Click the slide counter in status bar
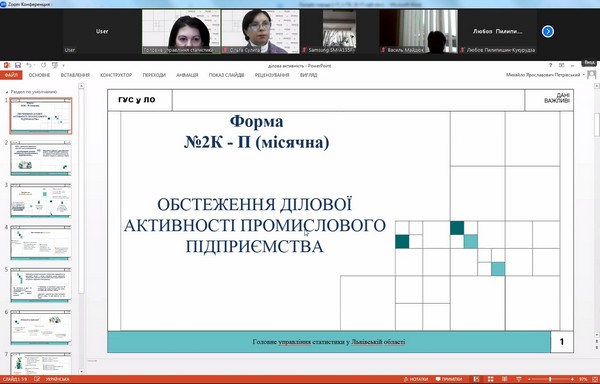Viewport: 600px width, 384px height. (x=15, y=379)
